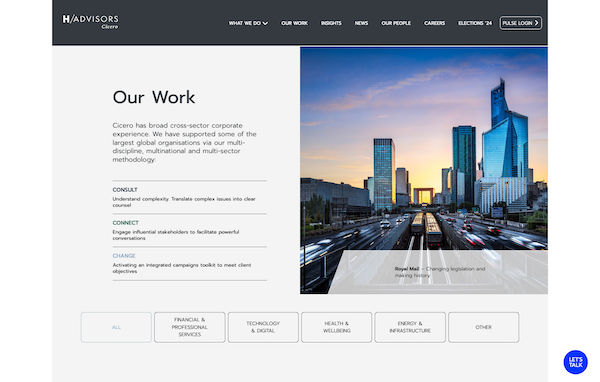Visit the Our People page
The width and height of the screenshot is (600, 382).
point(396,23)
